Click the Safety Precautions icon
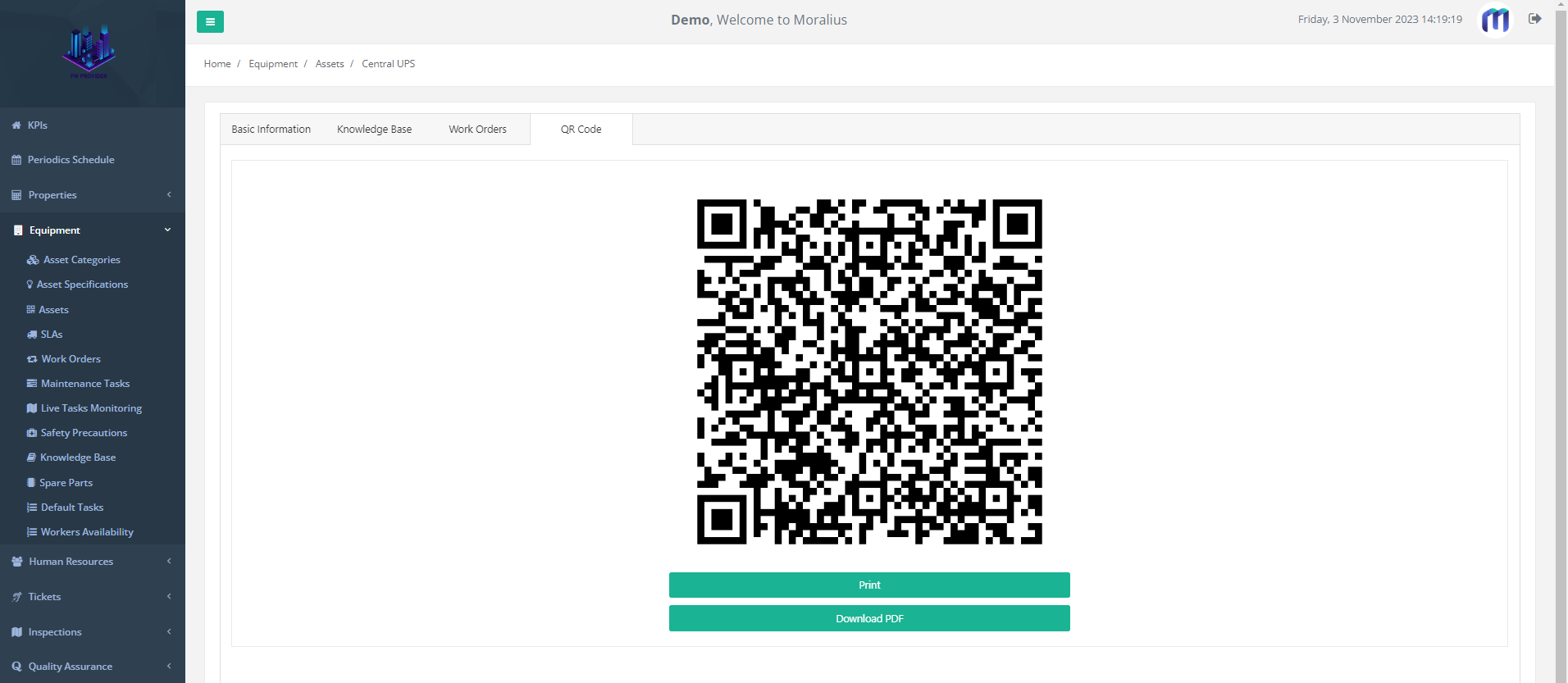1568x683 pixels. (32, 433)
